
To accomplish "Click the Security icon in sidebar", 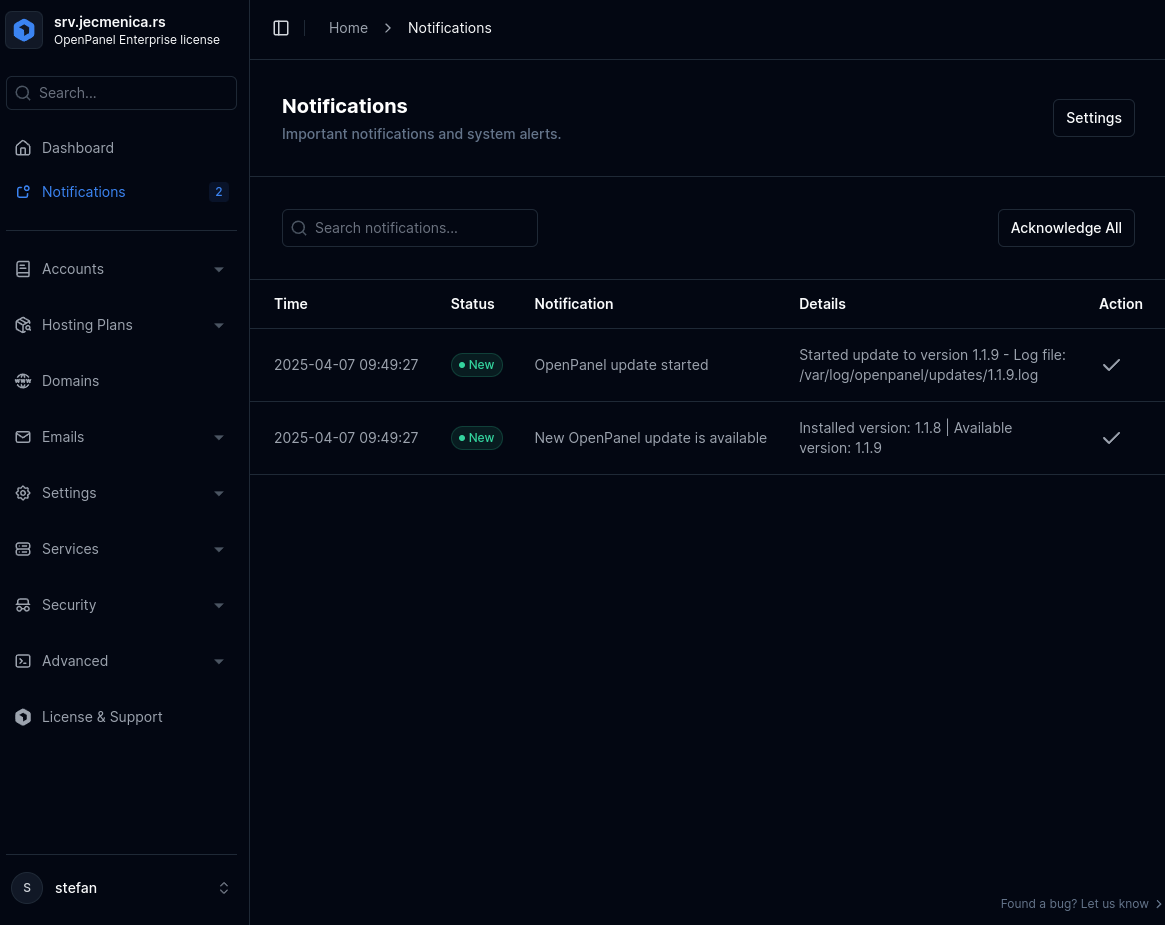I will pos(23,605).
